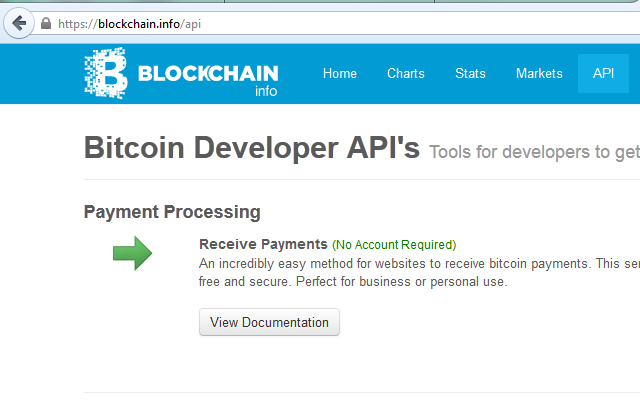The image size is (640, 400).
Task: Select the API navigation tab
Action: click(x=603, y=73)
